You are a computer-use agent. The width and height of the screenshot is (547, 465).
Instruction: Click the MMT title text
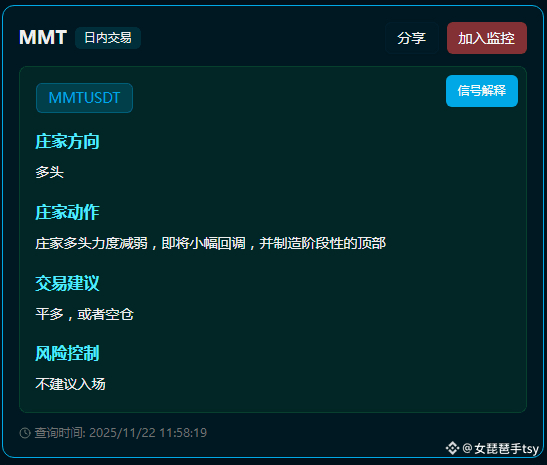(x=43, y=37)
